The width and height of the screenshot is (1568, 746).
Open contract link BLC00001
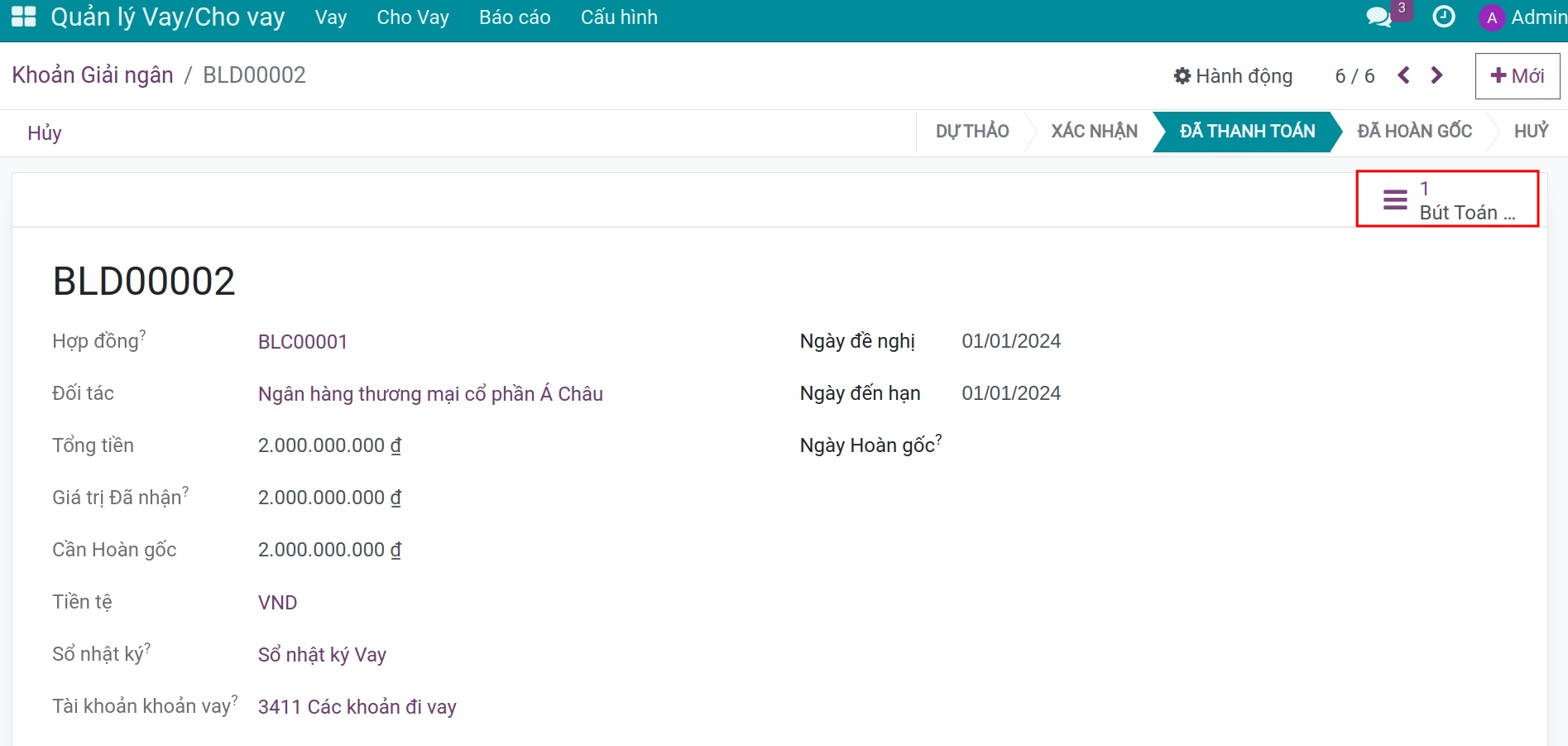pyautogui.click(x=303, y=342)
